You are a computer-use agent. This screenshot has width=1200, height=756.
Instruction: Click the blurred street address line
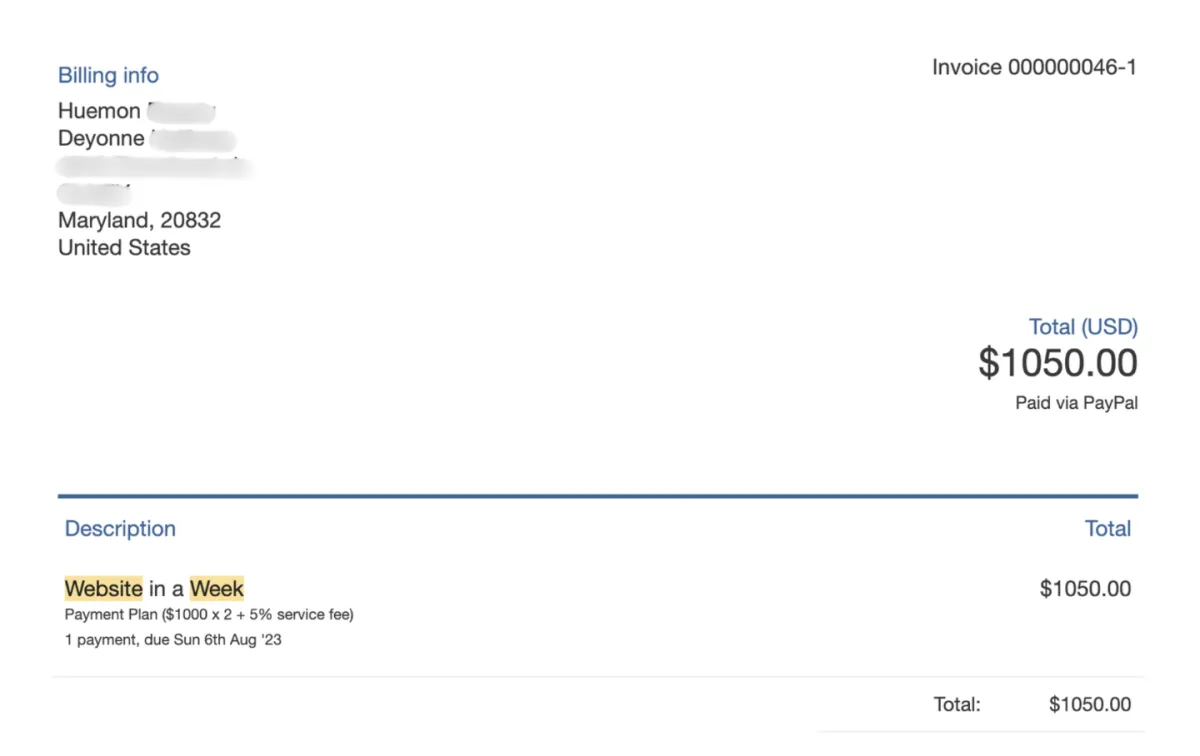[154, 166]
